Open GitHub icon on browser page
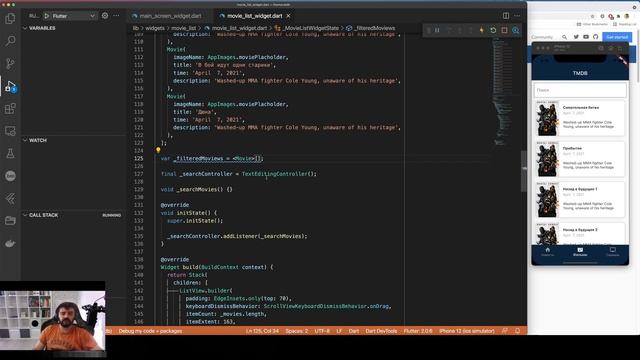 596,37
